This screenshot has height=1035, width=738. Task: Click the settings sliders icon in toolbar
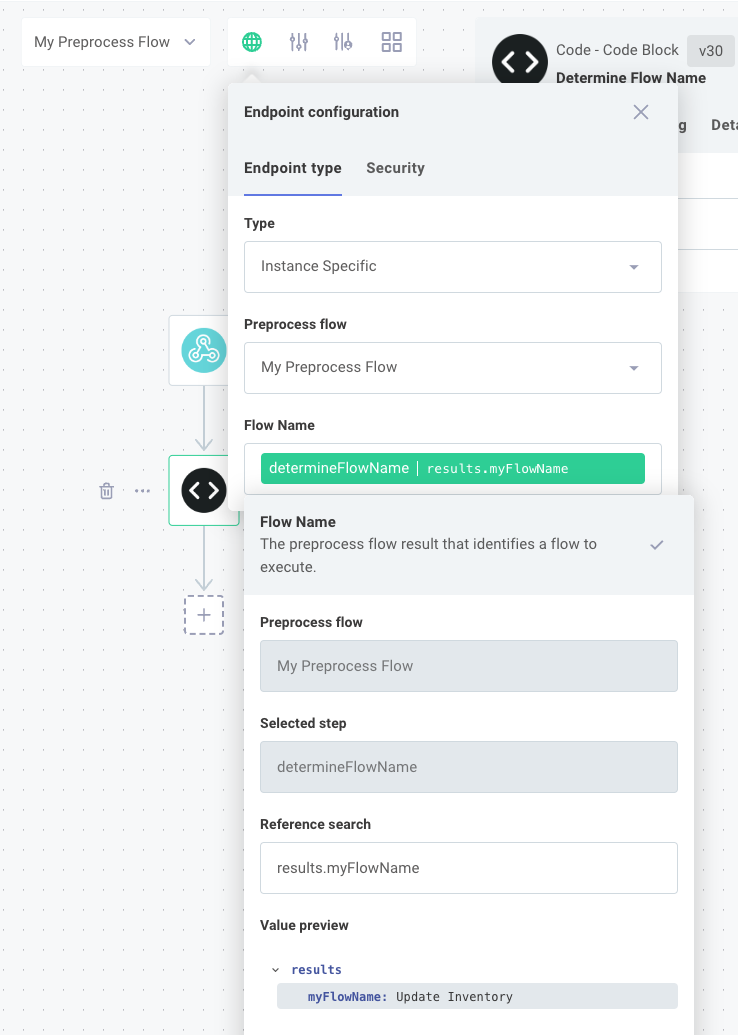(298, 42)
